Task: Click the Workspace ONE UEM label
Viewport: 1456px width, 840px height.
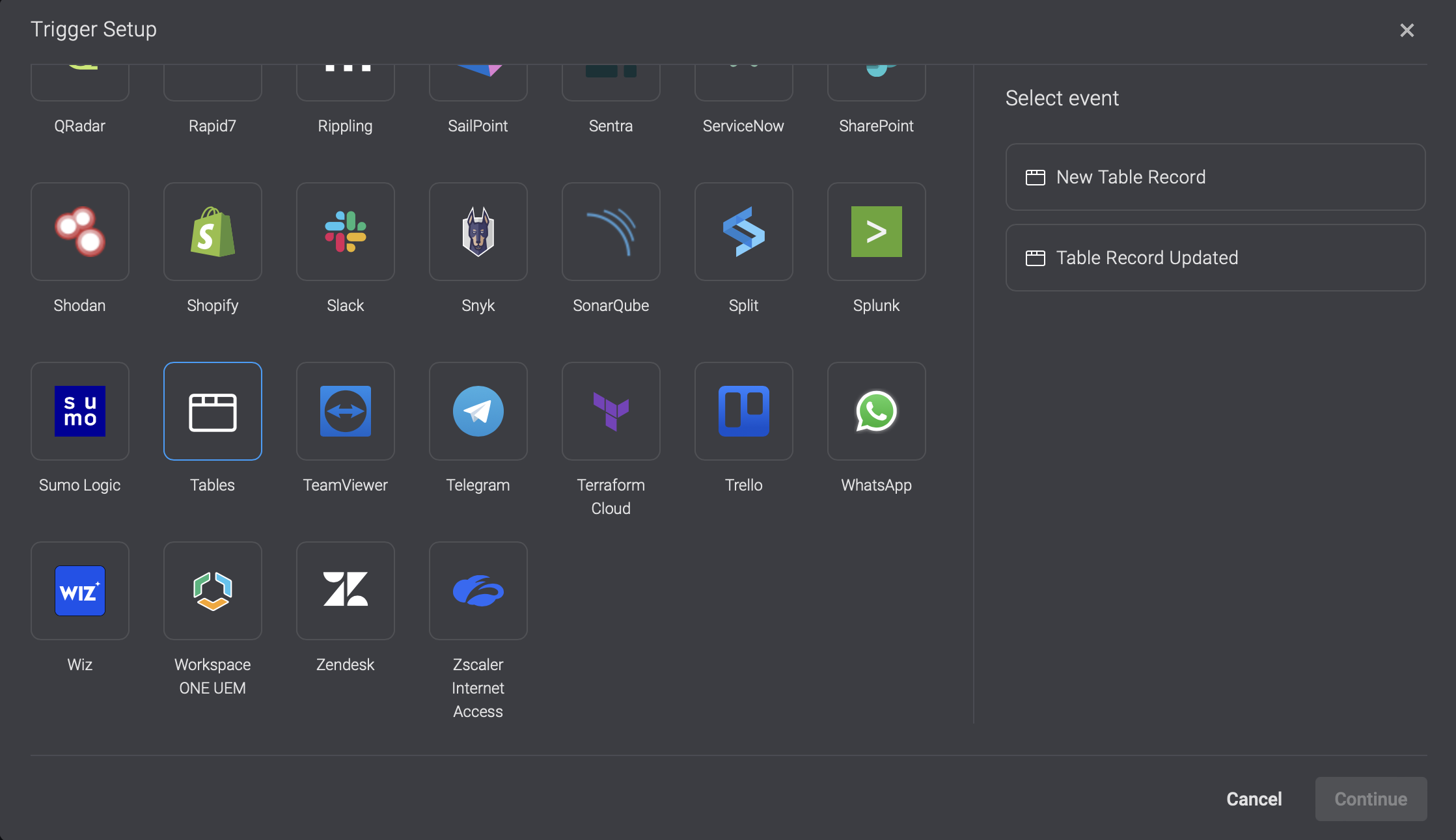Action: (x=213, y=676)
